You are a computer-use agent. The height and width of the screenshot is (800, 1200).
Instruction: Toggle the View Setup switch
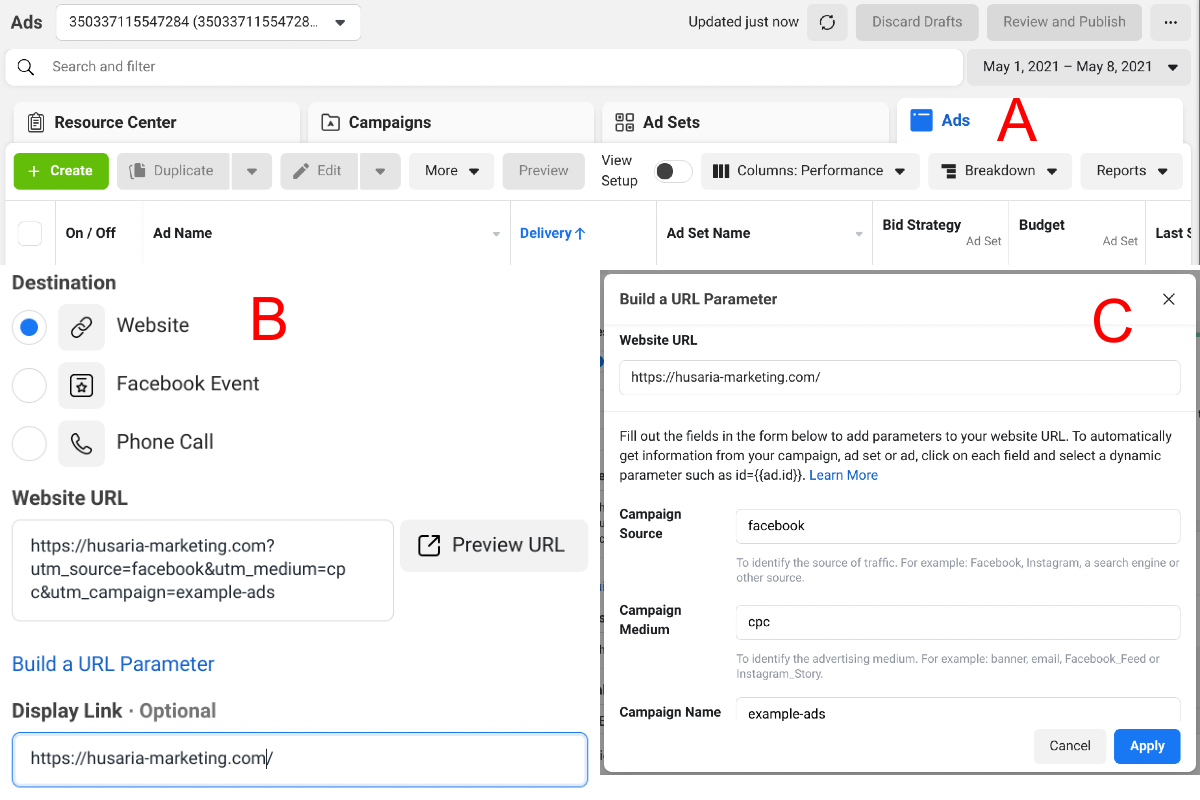673,171
